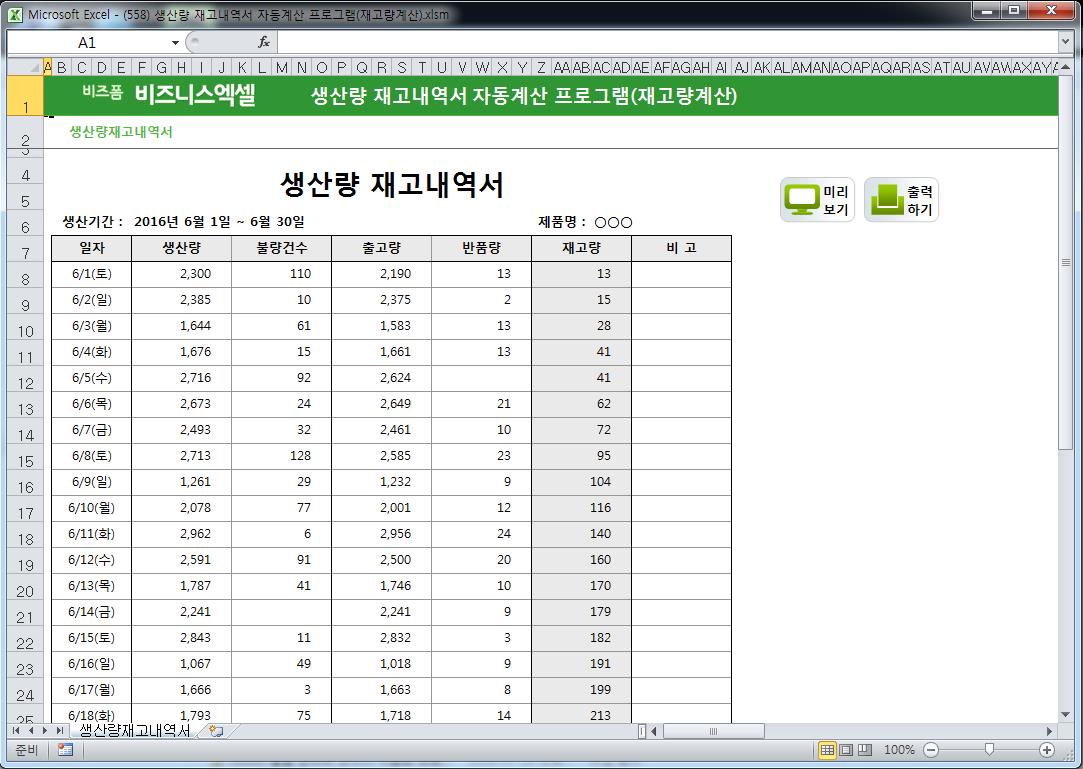The width and height of the screenshot is (1083, 769).
Task: Click the horizontal scrollbar left arrow
Action: coord(654,731)
